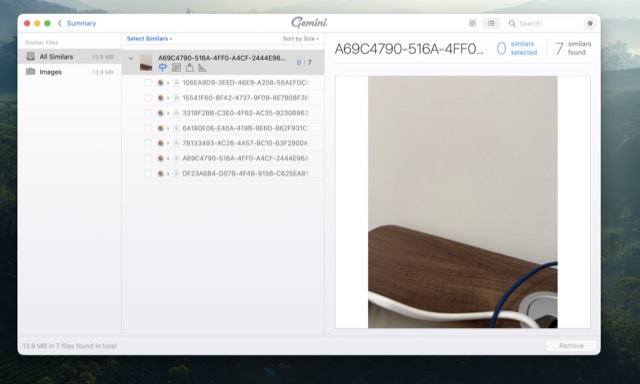The image size is (640, 384).
Task: Collapse the A69C4790 group
Action: (x=131, y=58)
